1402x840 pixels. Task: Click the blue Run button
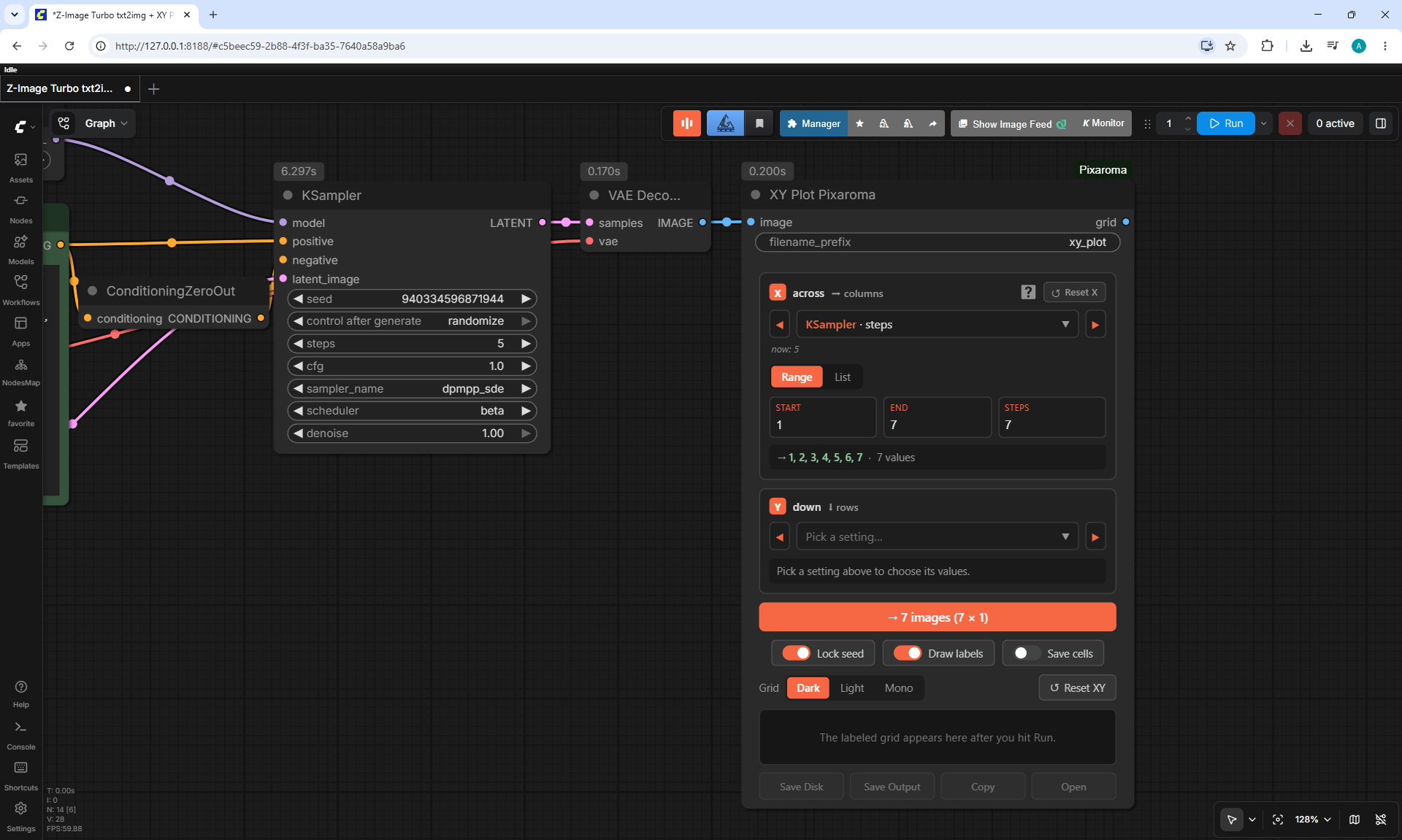tap(1226, 123)
